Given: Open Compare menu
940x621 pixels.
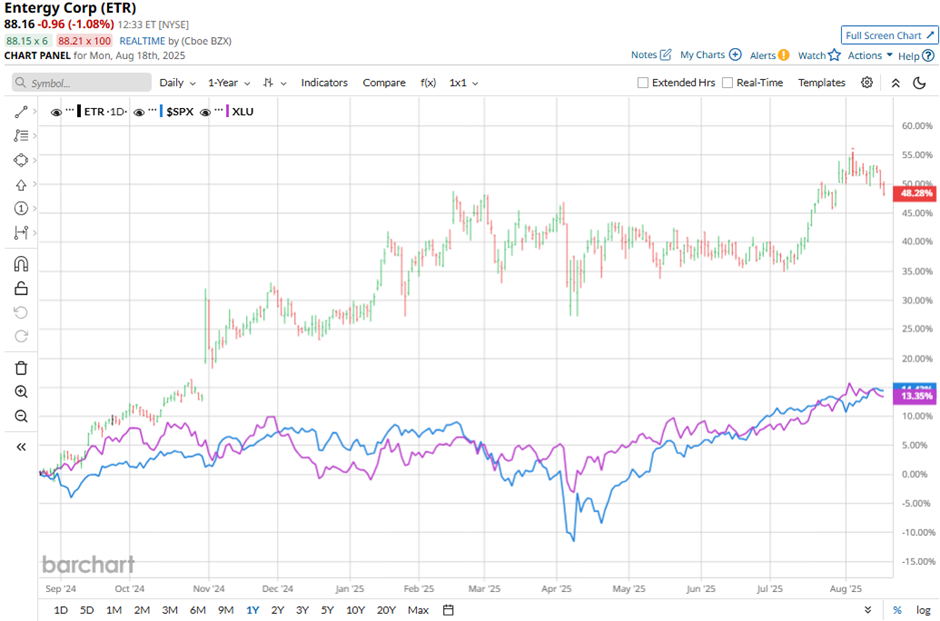Looking at the screenshot, I should tap(384, 83).
